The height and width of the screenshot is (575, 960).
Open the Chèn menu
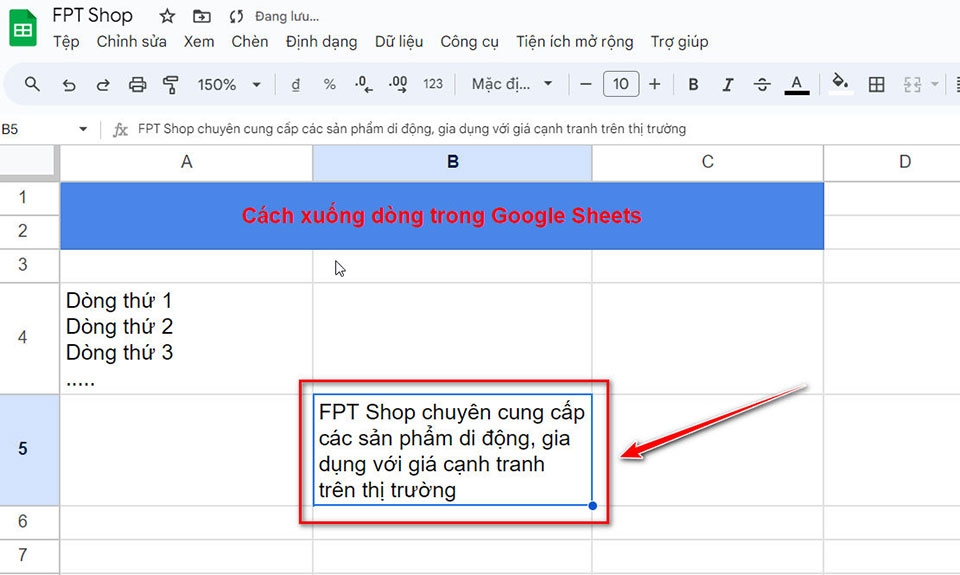pyautogui.click(x=250, y=42)
